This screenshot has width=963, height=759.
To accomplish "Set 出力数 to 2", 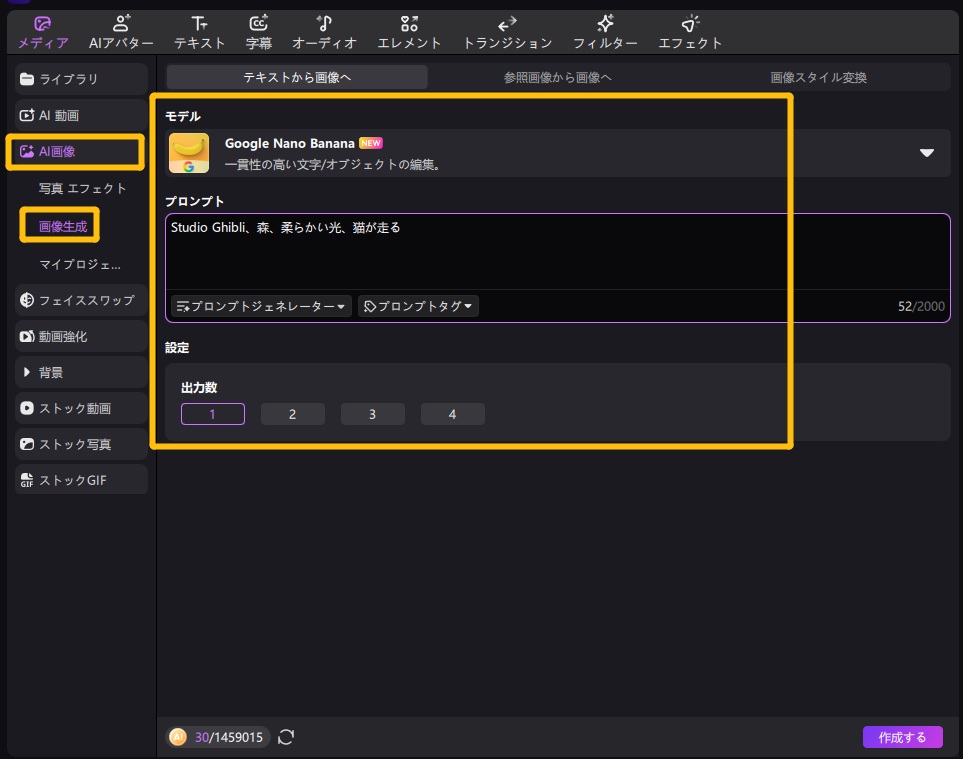I will 292,413.
